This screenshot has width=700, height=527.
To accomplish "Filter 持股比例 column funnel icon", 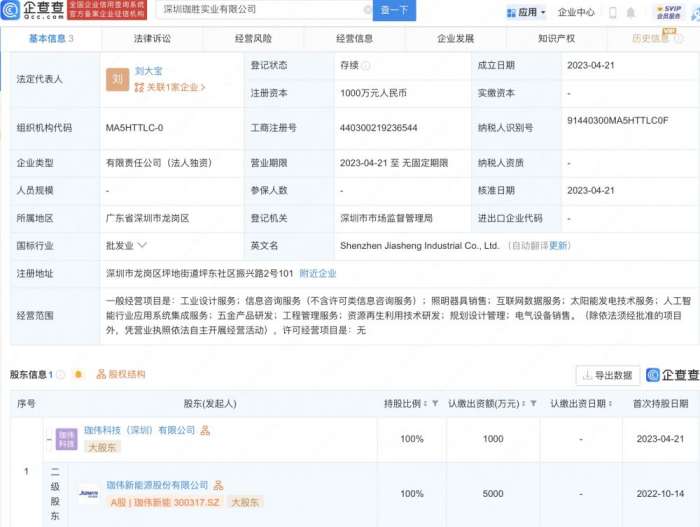I will (435, 404).
